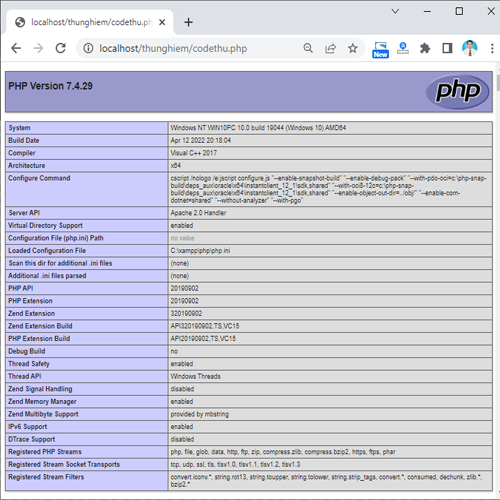Click the download manager extension icon
This screenshot has height=500, width=500.
pos(403,48)
